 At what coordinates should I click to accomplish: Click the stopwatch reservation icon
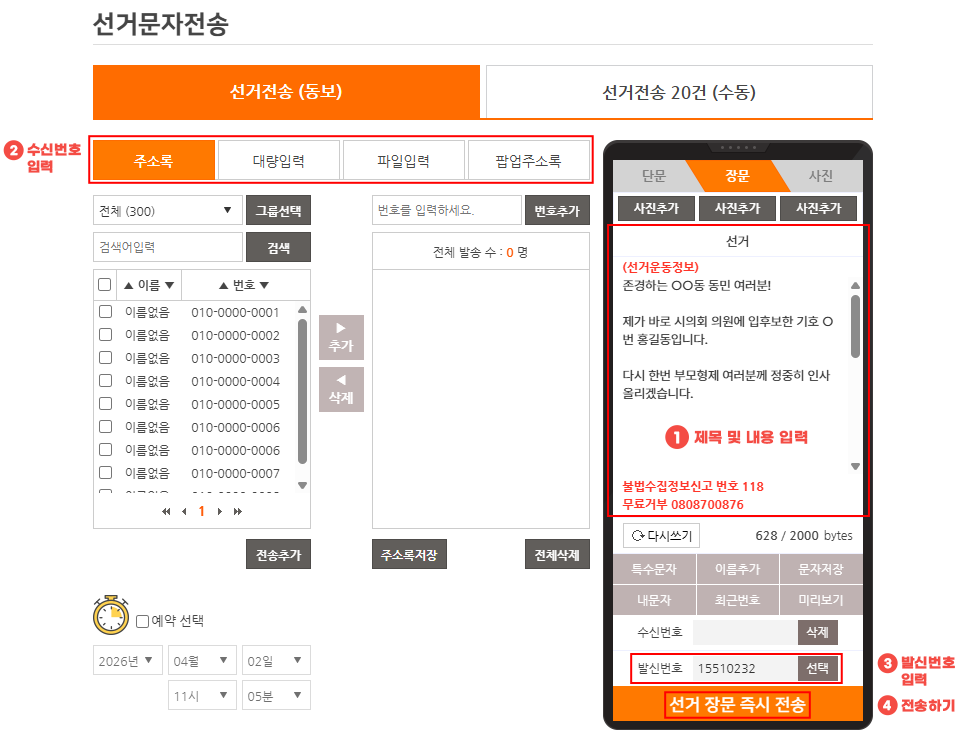click(x=111, y=616)
